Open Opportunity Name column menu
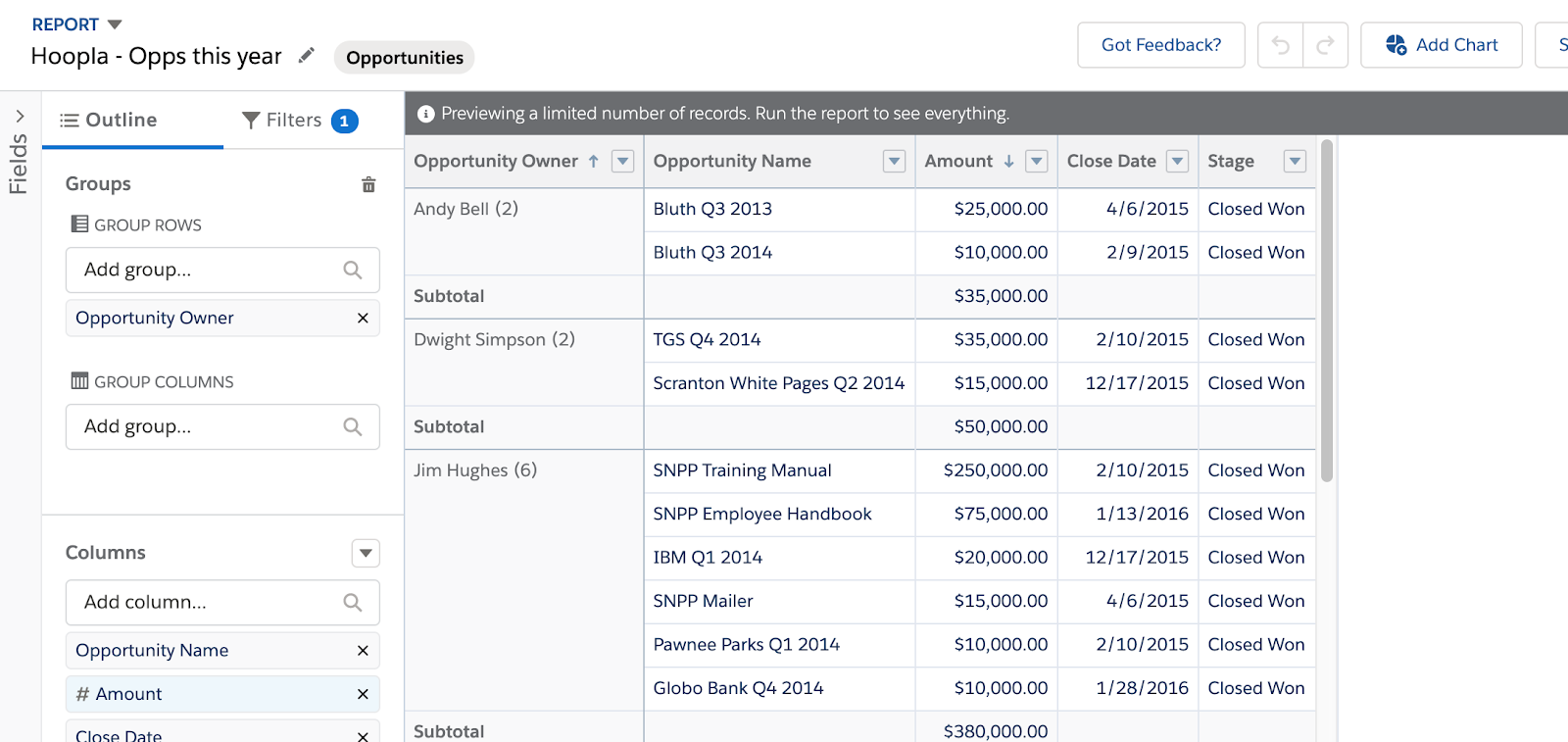The height and width of the screenshot is (742, 1568). click(894, 162)
